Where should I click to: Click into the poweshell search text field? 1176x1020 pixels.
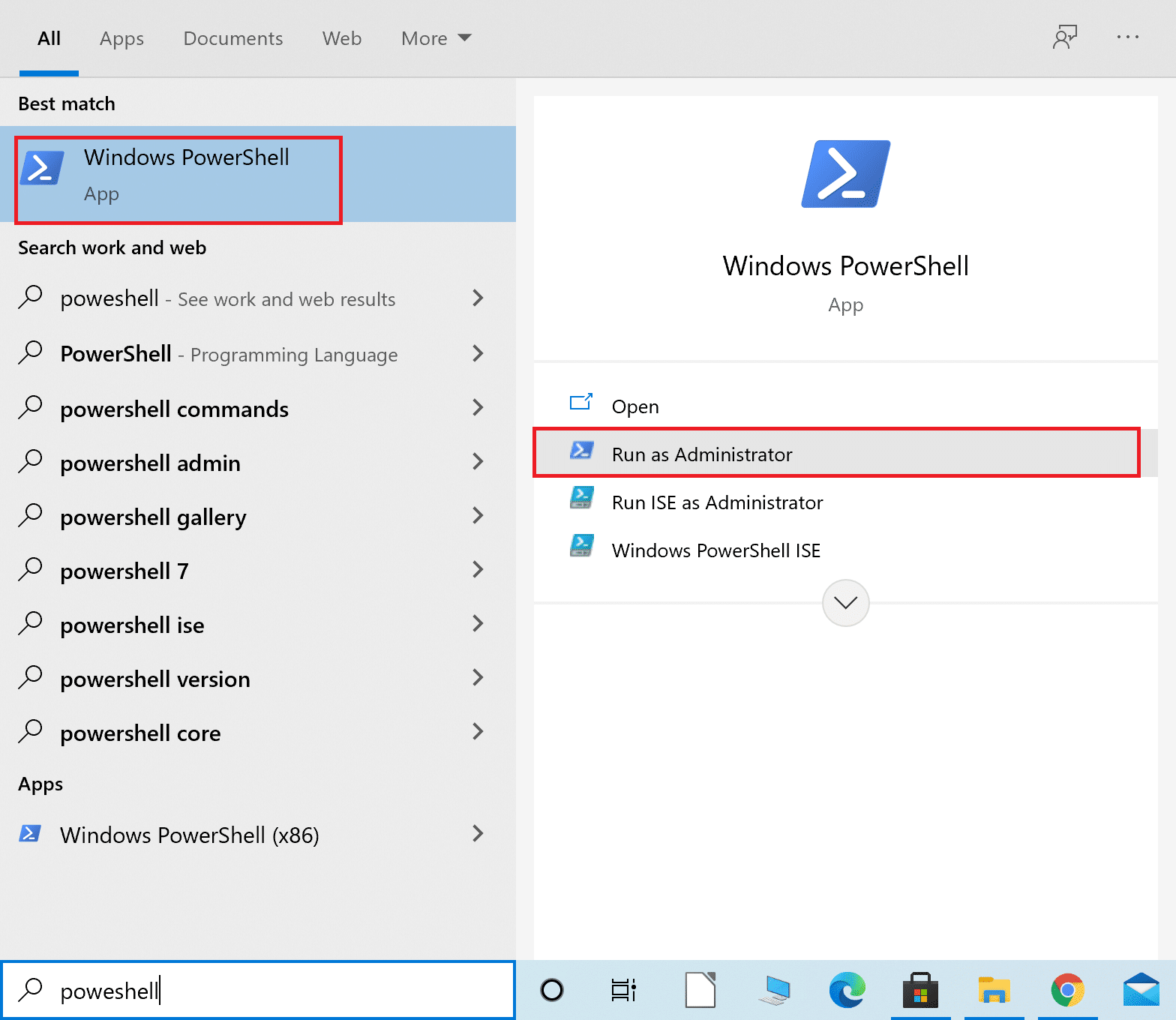coord(258,990)
